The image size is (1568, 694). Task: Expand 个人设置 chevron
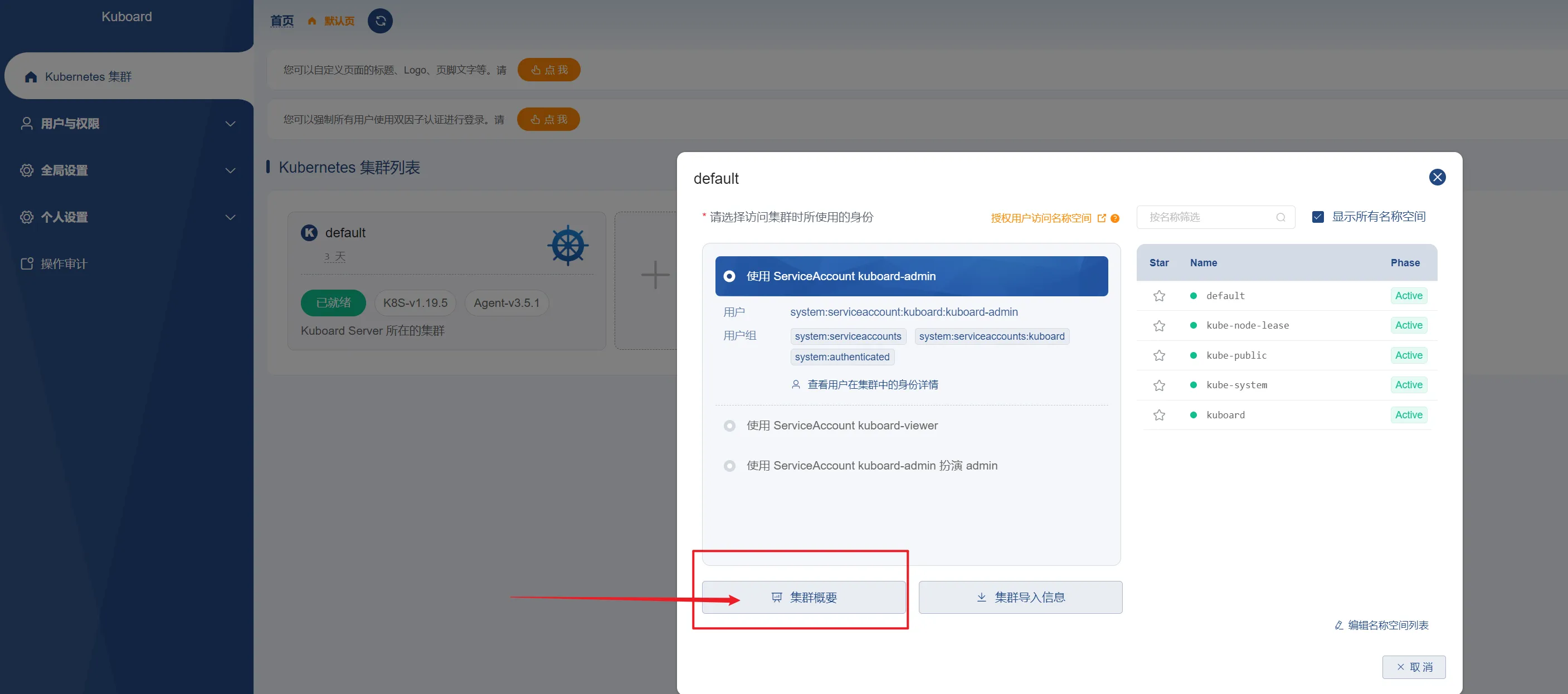(230, 217)
